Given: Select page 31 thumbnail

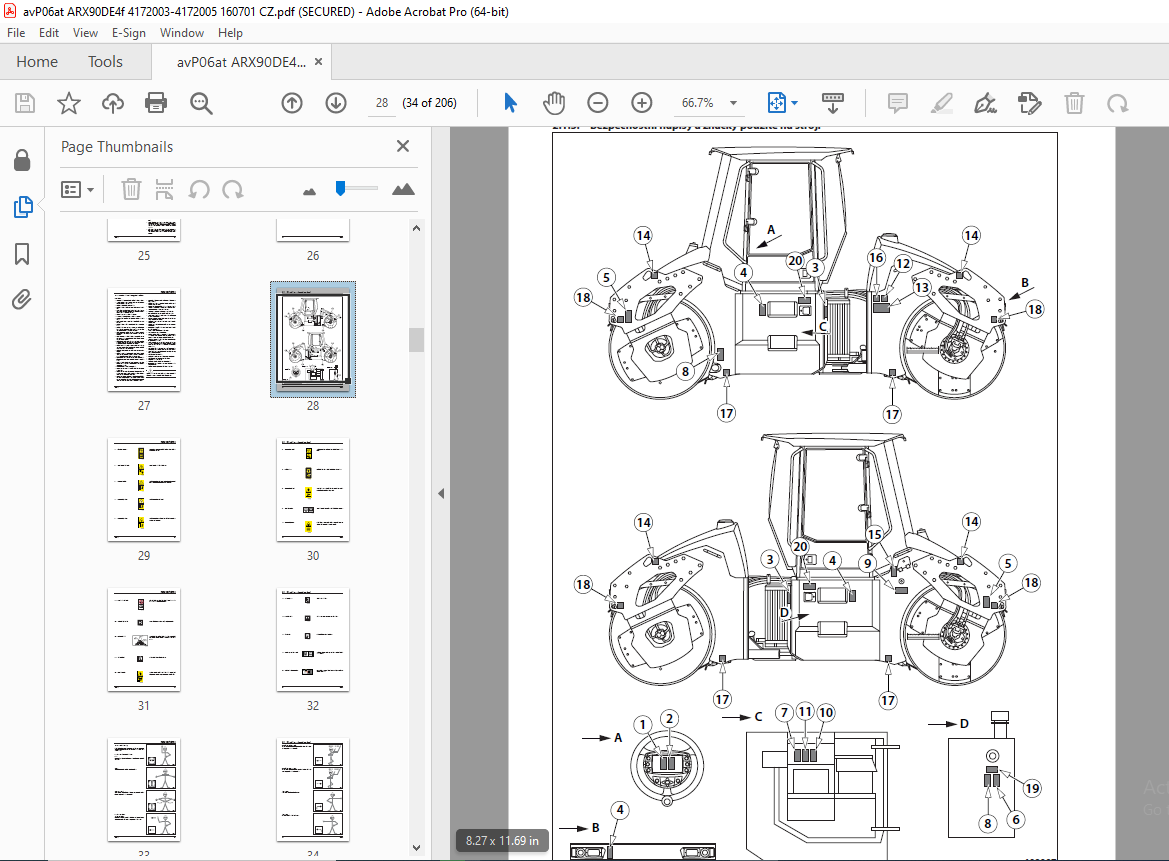Looking at the screenshot, I should tap(144, 640).
